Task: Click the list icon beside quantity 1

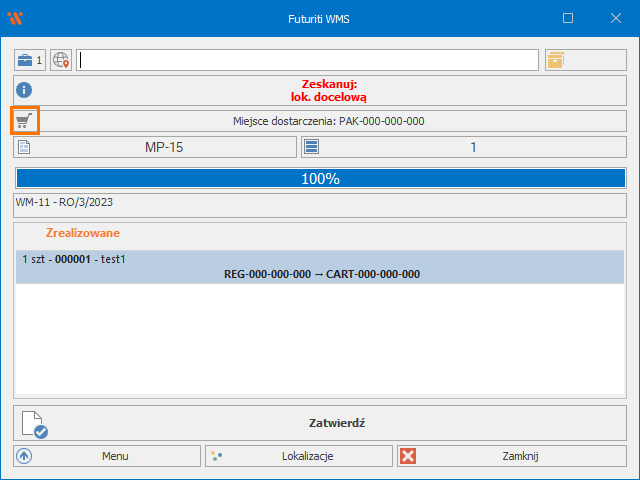Action: pos(311,147)
